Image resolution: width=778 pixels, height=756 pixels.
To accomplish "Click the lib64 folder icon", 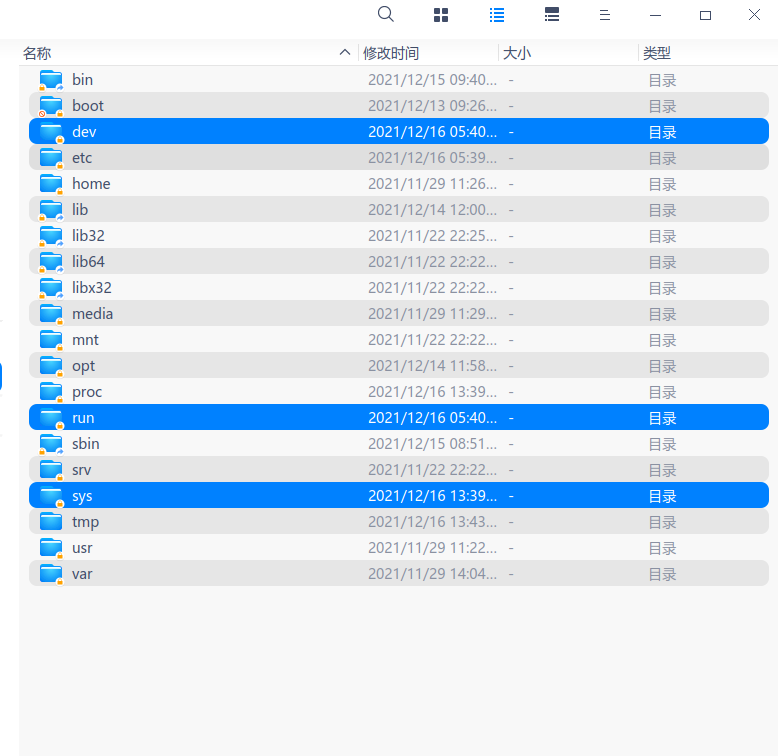I will (x=51, y=262).
